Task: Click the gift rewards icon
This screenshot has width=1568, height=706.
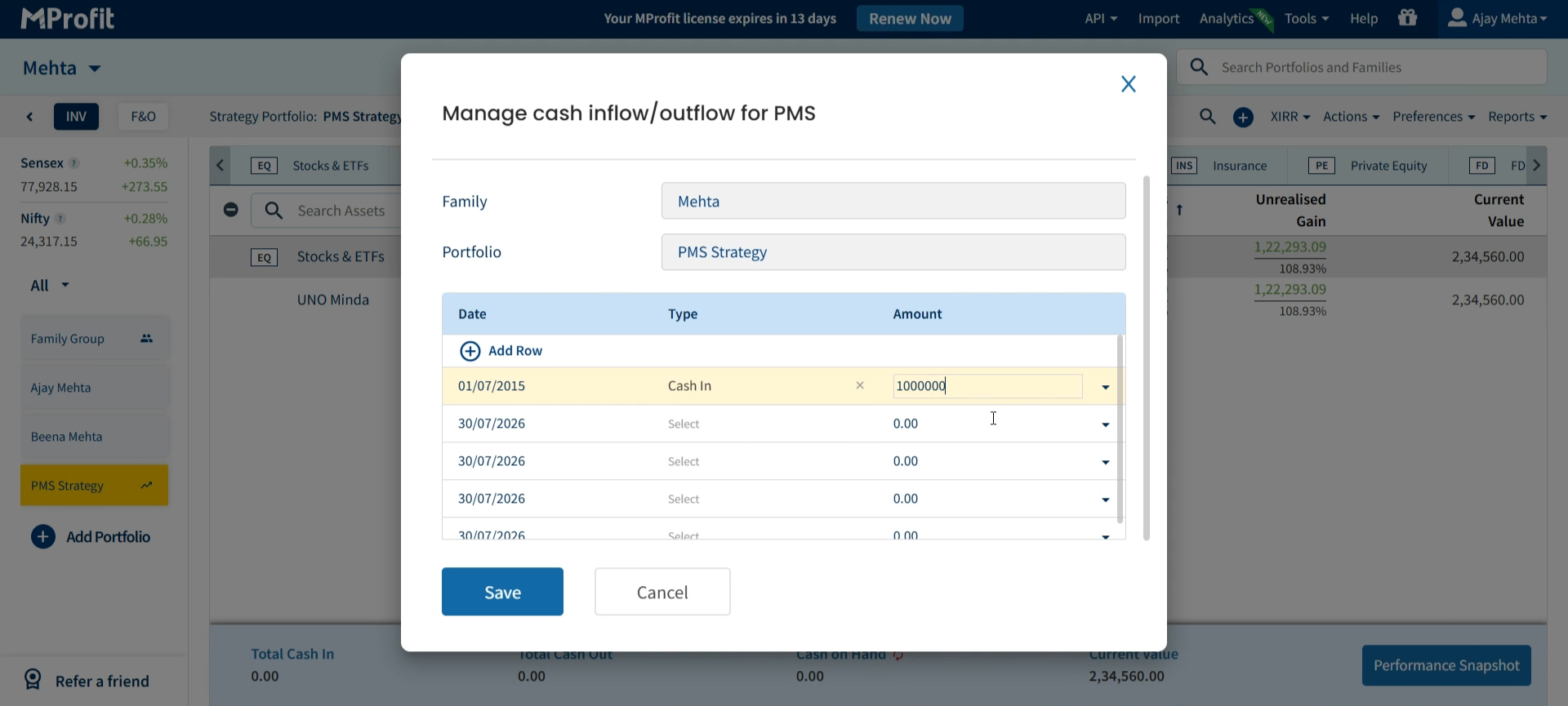Action: [x=1408, y=17]
